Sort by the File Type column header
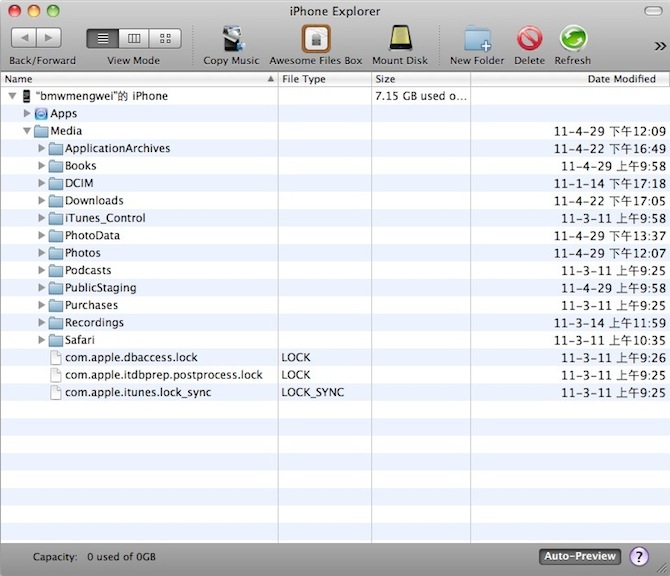The width and height of the screenshot is (670, 576). click(x=325, y=79)
